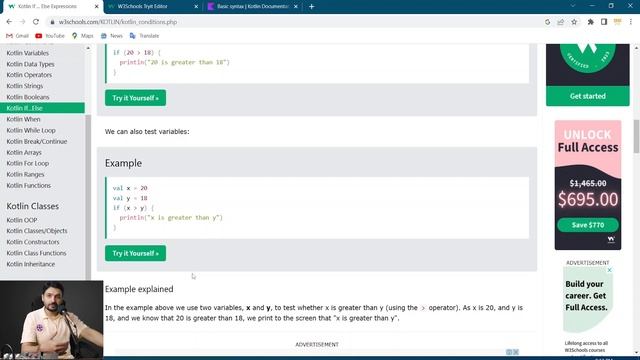Viewport: 640px width, 360px height.
Task: Click the green Get started button
Action: [x=588, y=96]
